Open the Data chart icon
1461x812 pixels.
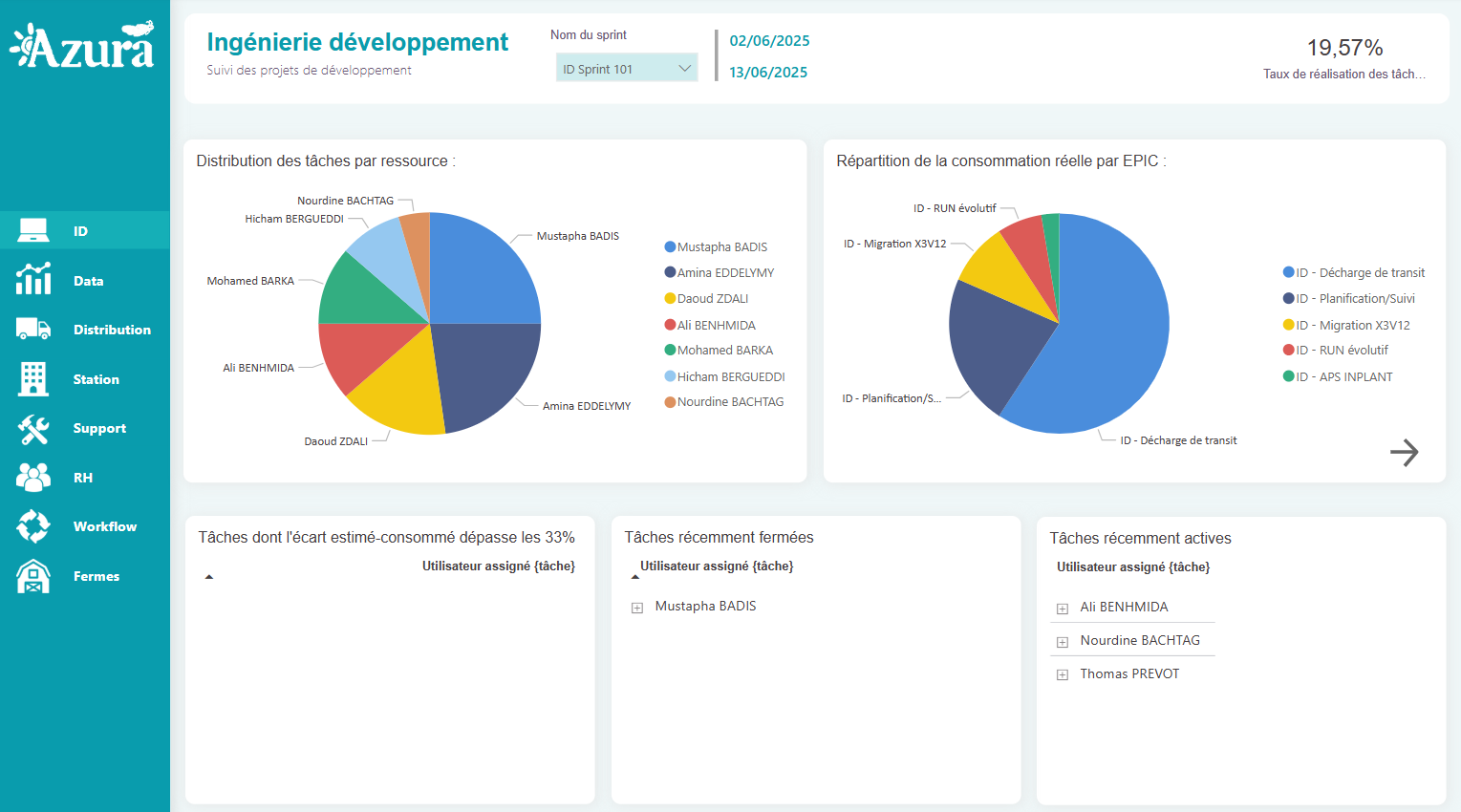[x=33, y=280]
